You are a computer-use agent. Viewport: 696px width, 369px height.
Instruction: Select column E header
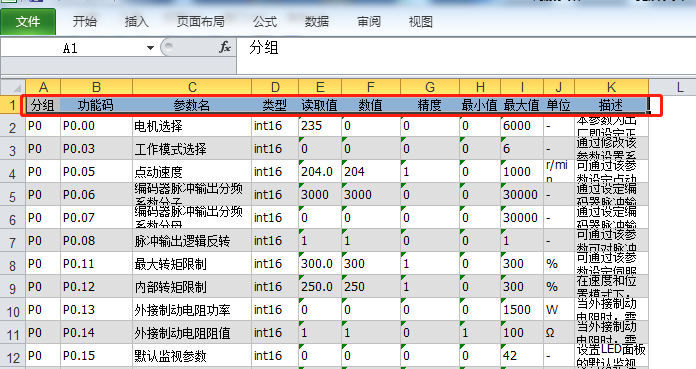[320, 87]
